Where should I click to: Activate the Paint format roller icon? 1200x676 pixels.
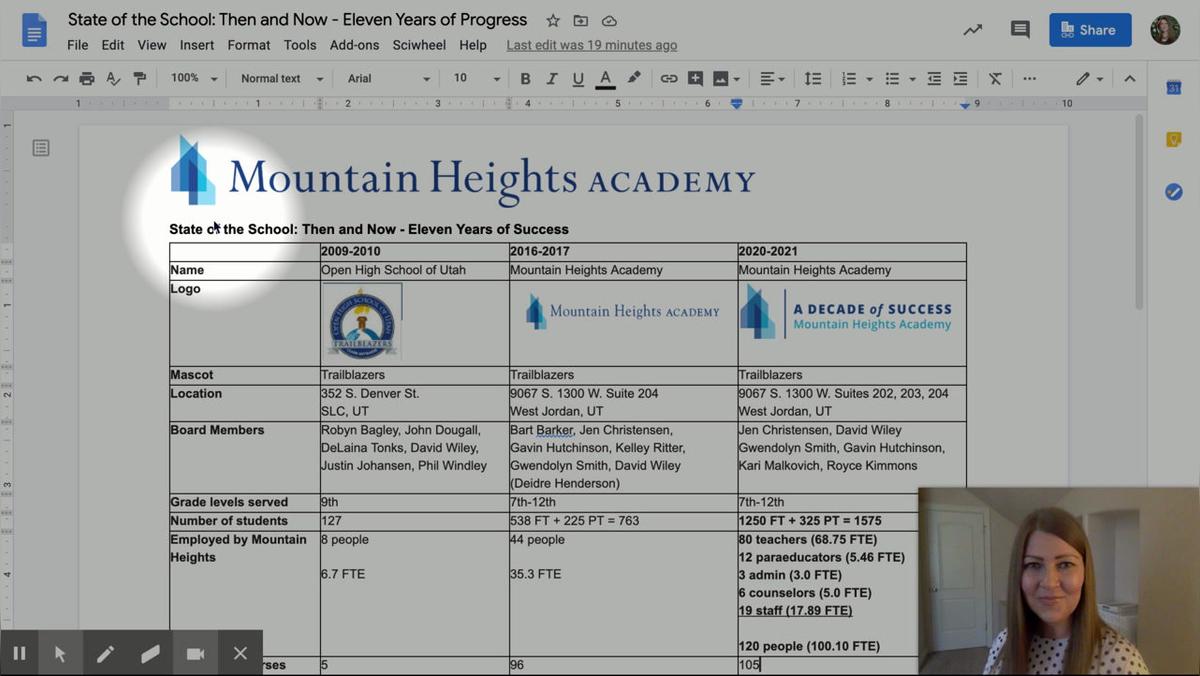[140, 78]
